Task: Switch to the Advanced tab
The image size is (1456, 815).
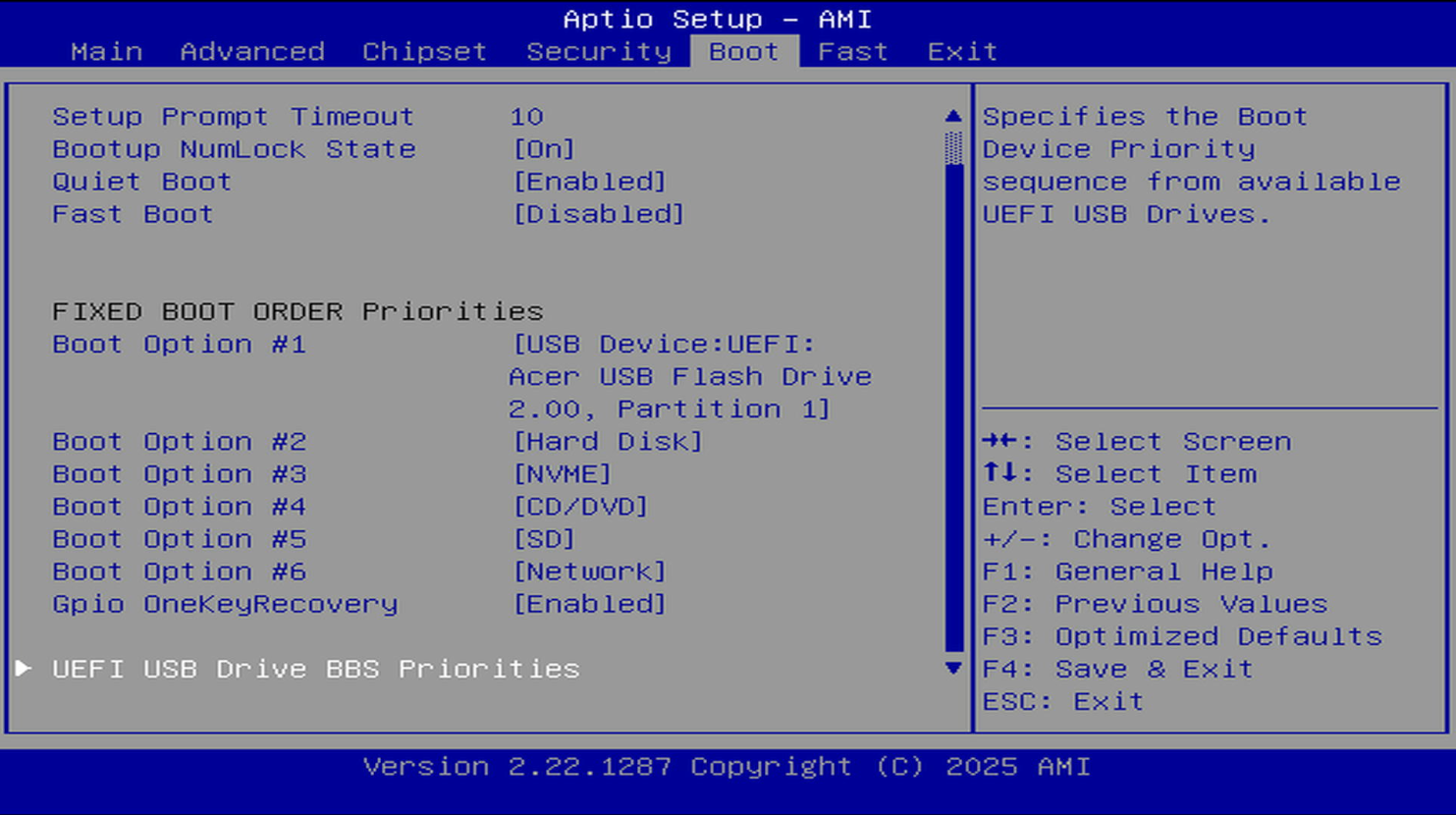Action: 252,51
